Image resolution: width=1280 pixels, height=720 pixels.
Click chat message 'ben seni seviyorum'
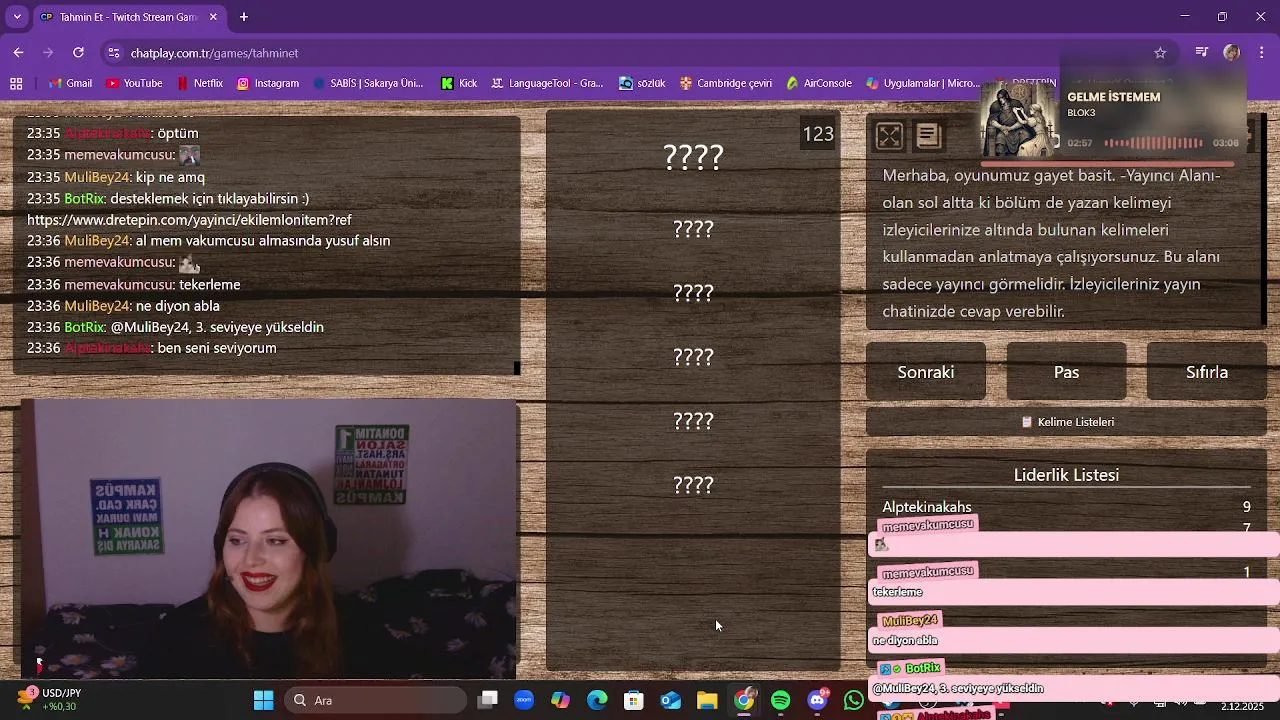coord(217,348)
